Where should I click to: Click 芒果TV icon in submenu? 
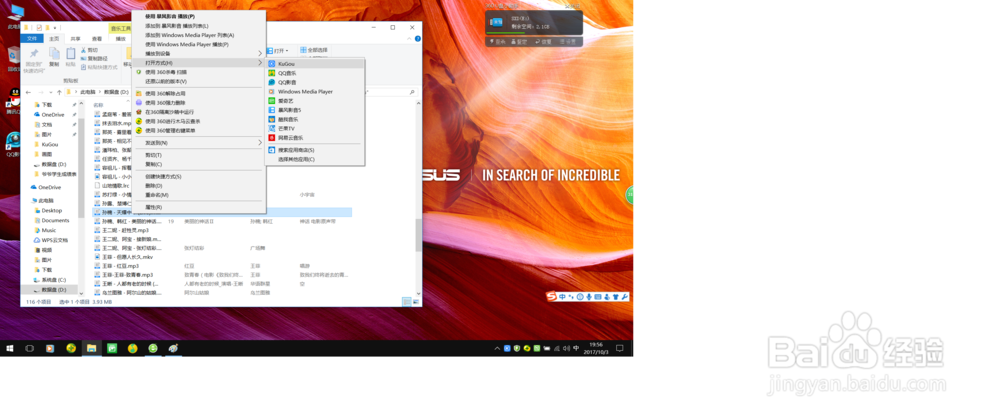272,128
